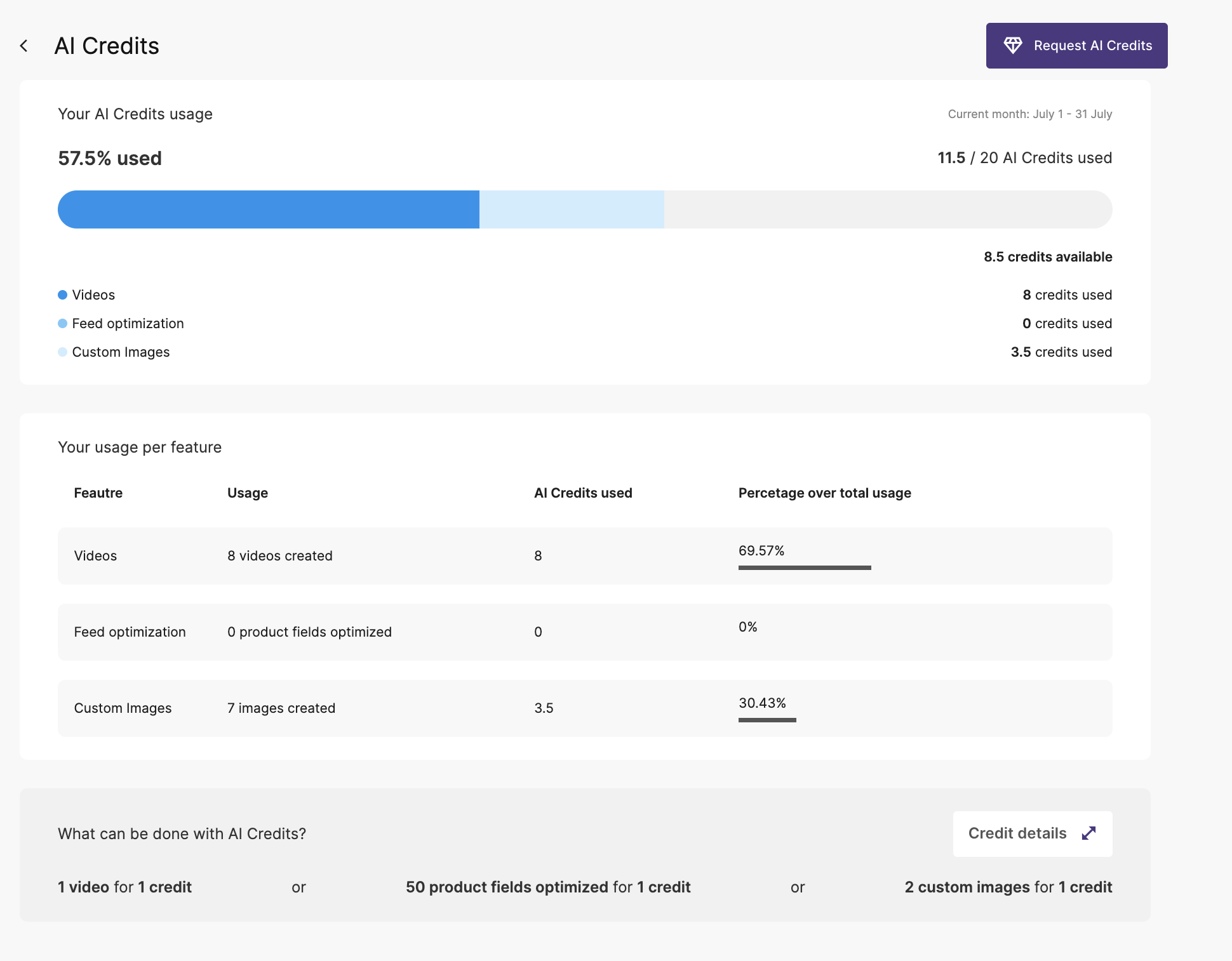Open Credit details
The image size is (1232, 961).
1032,833
